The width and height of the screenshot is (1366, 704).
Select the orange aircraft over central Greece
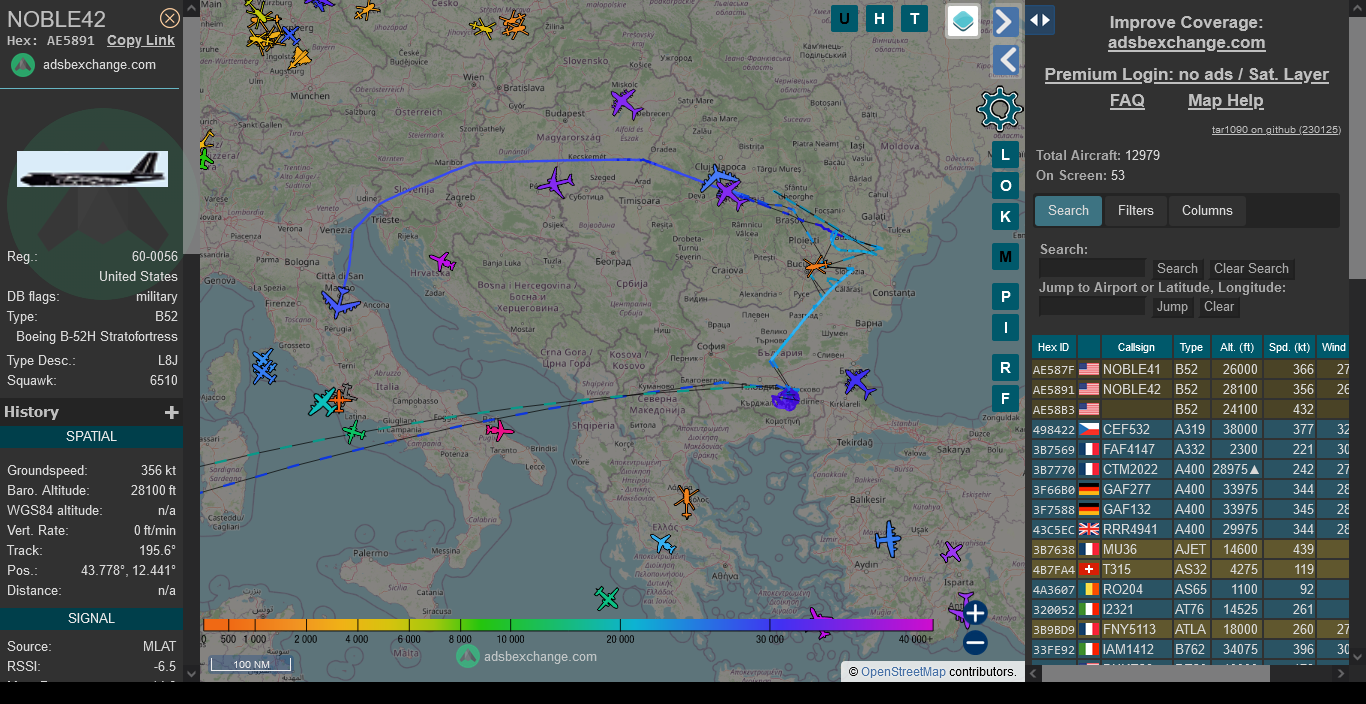coord(686,500)
